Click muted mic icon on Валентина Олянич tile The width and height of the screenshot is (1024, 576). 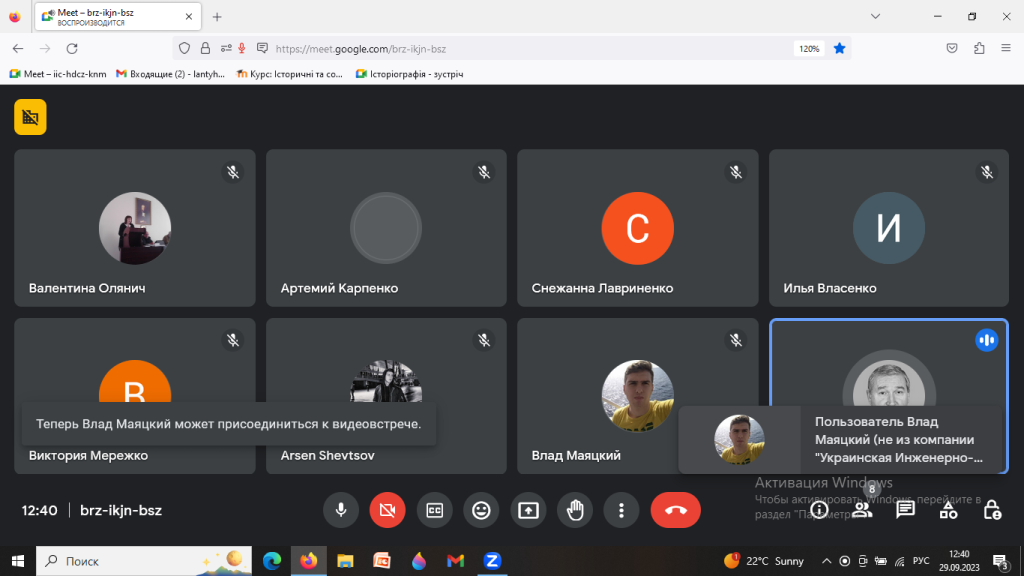[232, 172]
